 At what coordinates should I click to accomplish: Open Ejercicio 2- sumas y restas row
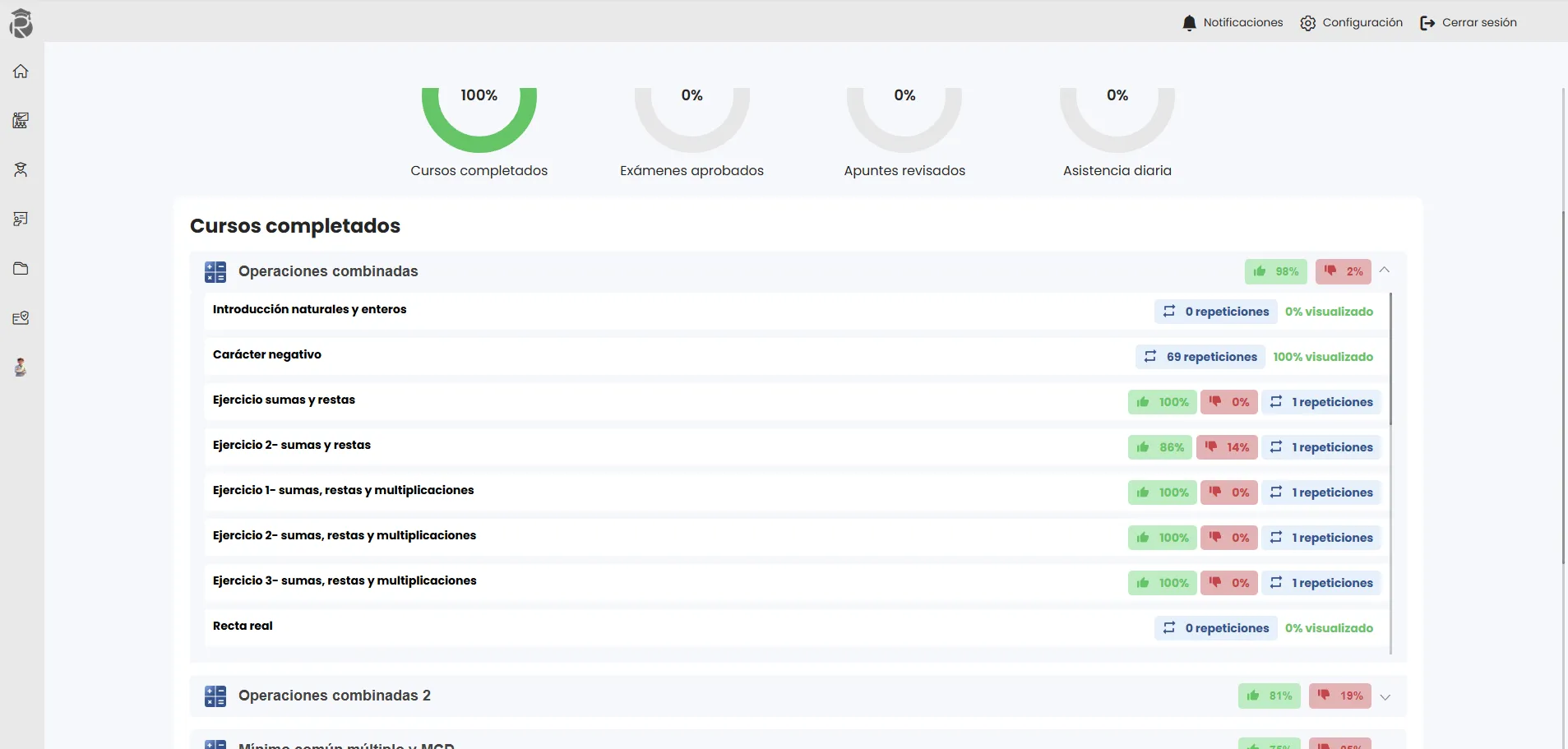(x=292, y=445)
